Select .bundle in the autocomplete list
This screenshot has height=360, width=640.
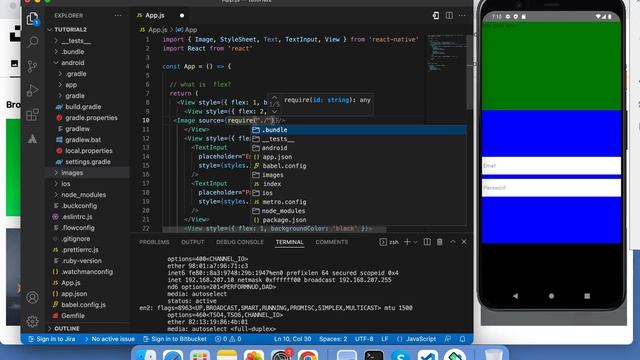[x=358, y=130]
